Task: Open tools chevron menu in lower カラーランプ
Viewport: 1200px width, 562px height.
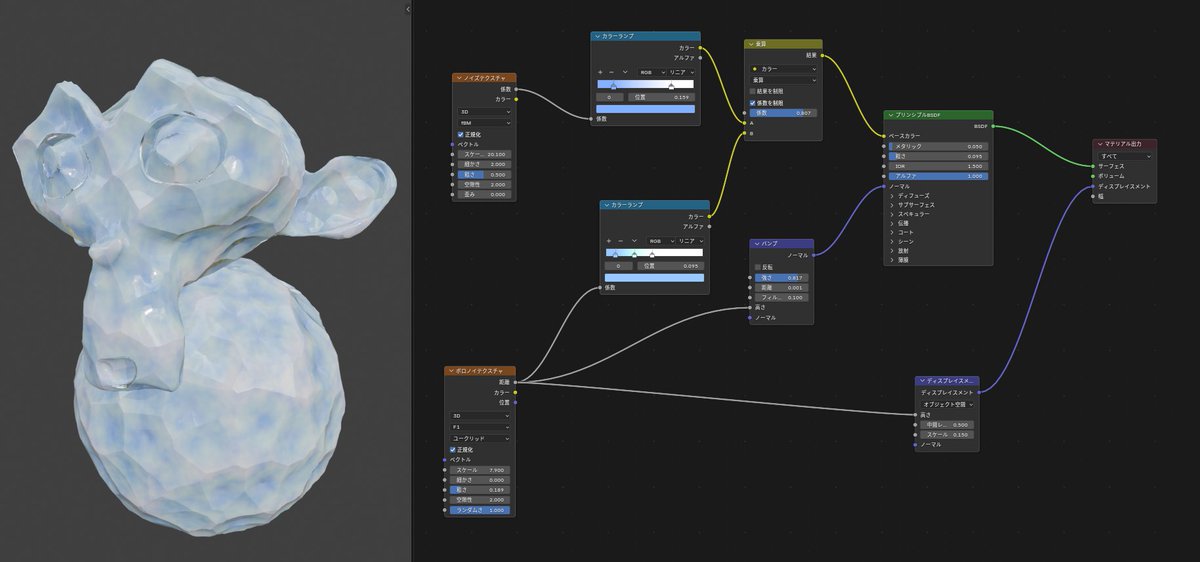Action: click(x=634, y=241)
